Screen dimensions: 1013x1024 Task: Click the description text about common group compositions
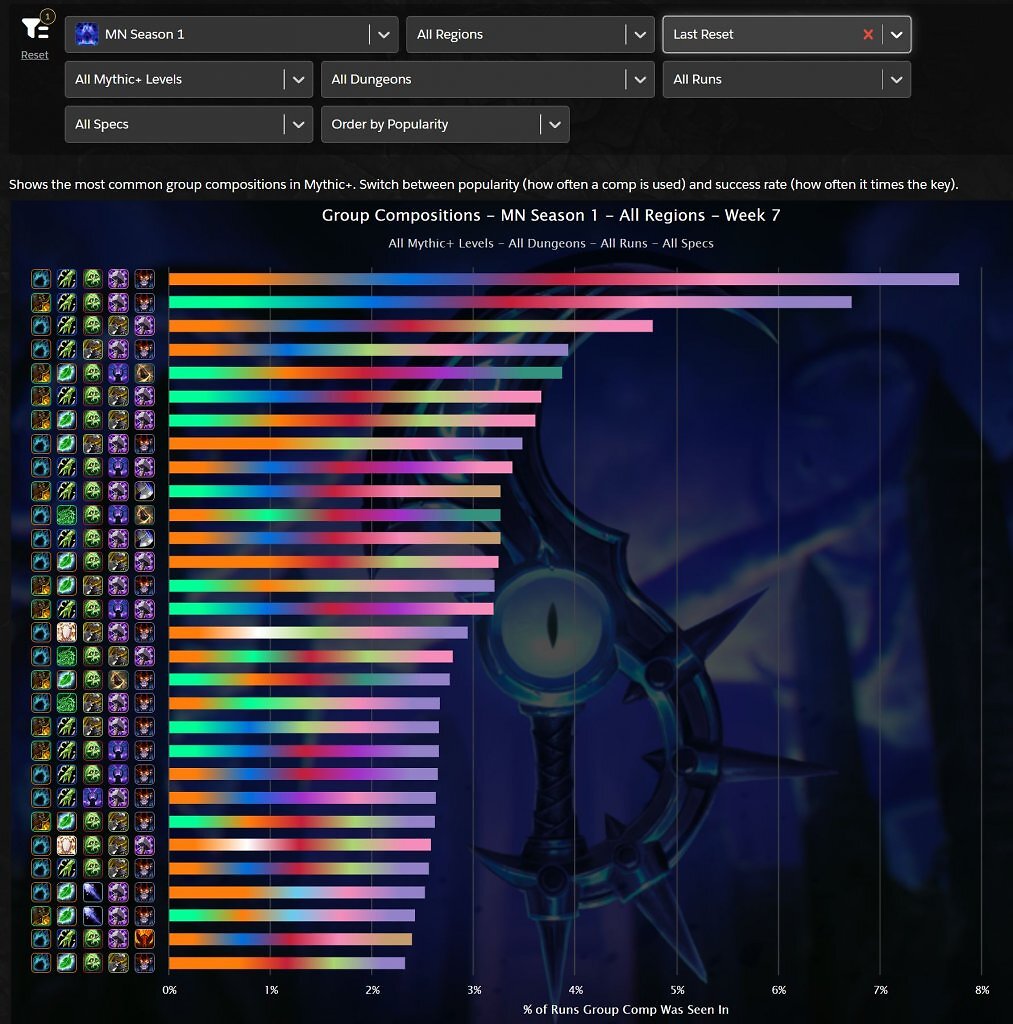click(483, 184)
